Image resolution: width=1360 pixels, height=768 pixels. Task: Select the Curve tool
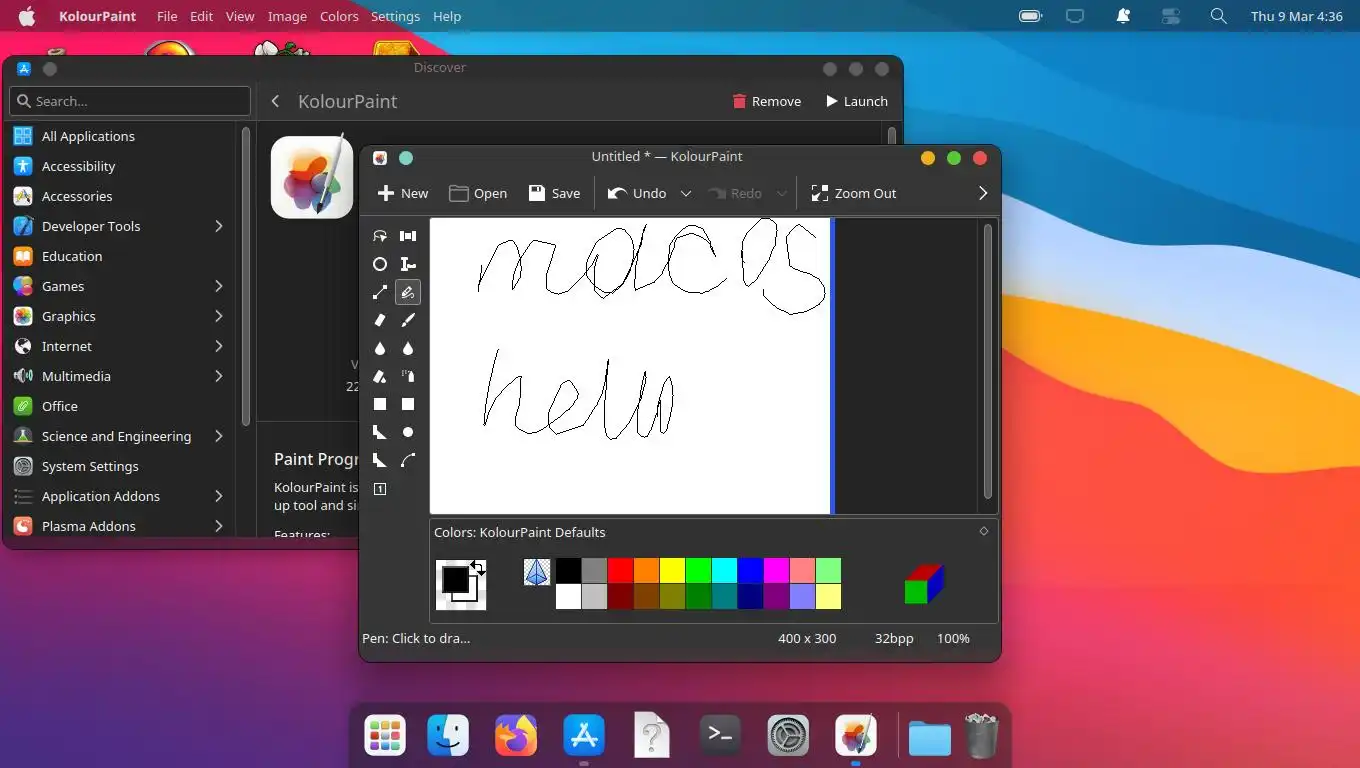tap(408, 460)
